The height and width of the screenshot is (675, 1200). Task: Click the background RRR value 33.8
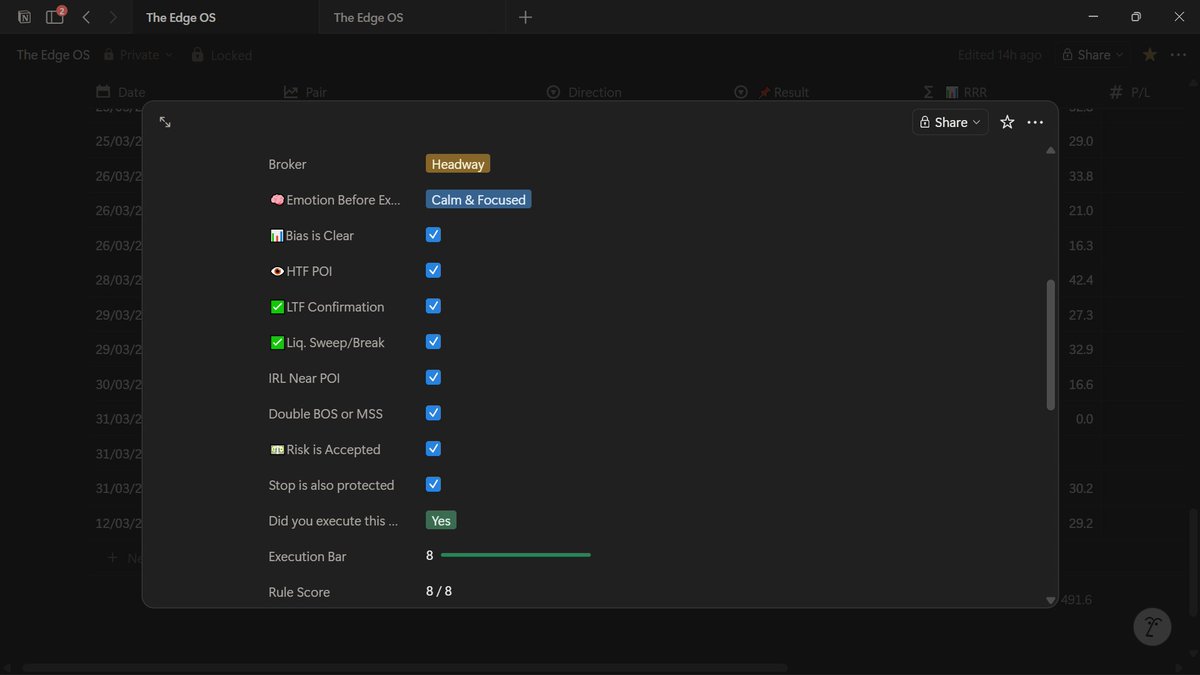1081,177
